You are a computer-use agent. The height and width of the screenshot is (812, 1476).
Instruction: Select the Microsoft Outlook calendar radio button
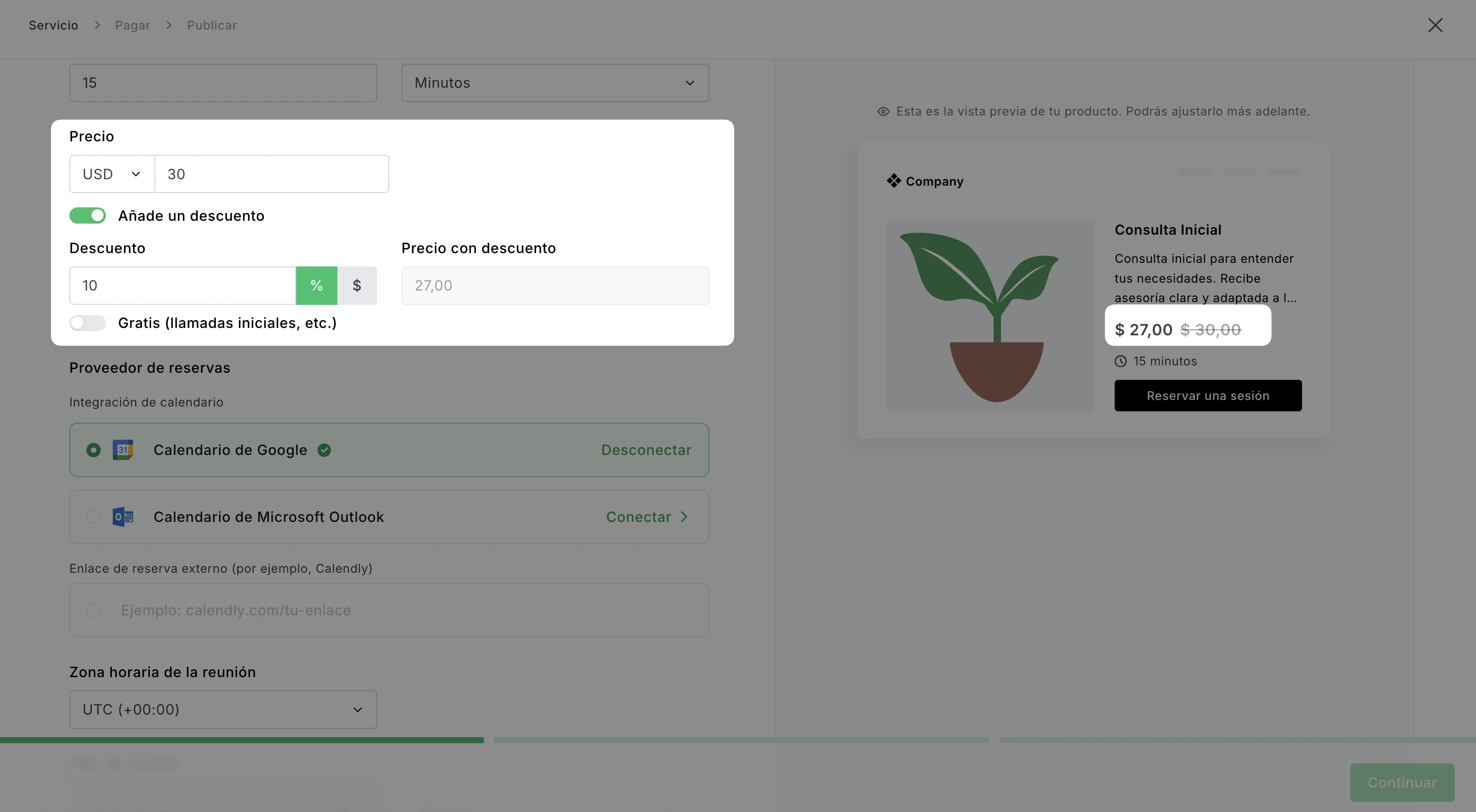pyautogui.click(x=93, y=517)
